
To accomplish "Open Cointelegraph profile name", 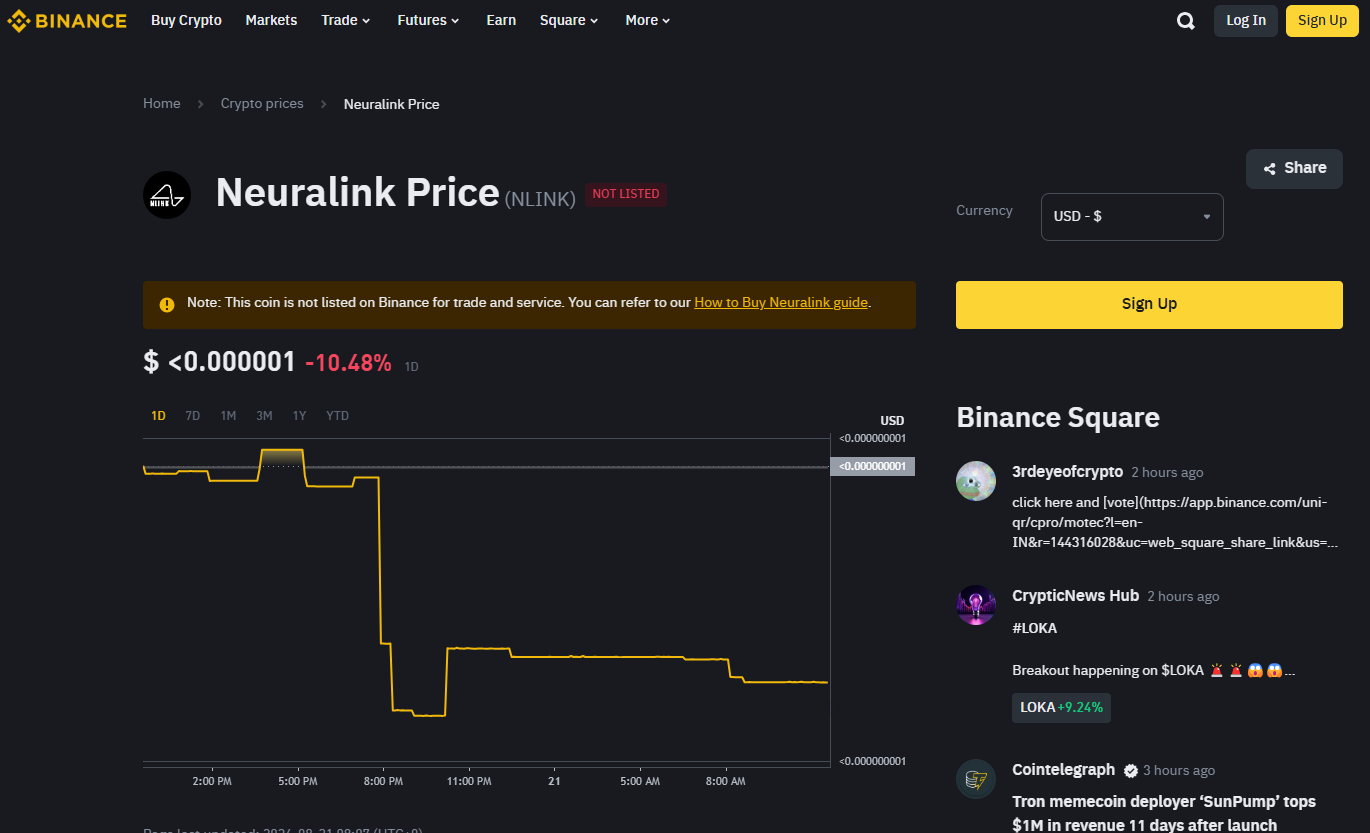I will 1063,770.
